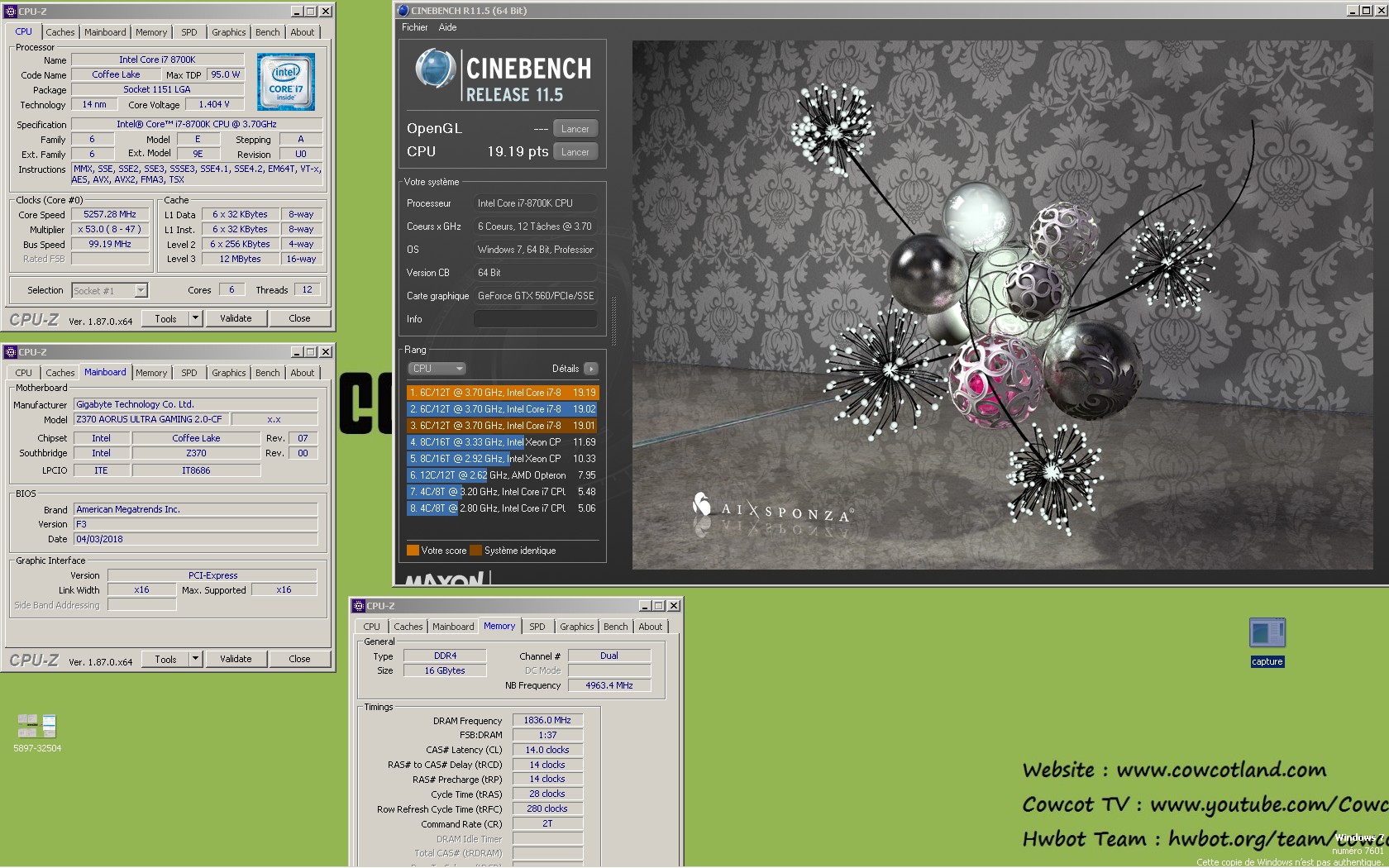Open the Fichier menu in Cinebench
Viewport: 1389px width, 868px height.
415,27
